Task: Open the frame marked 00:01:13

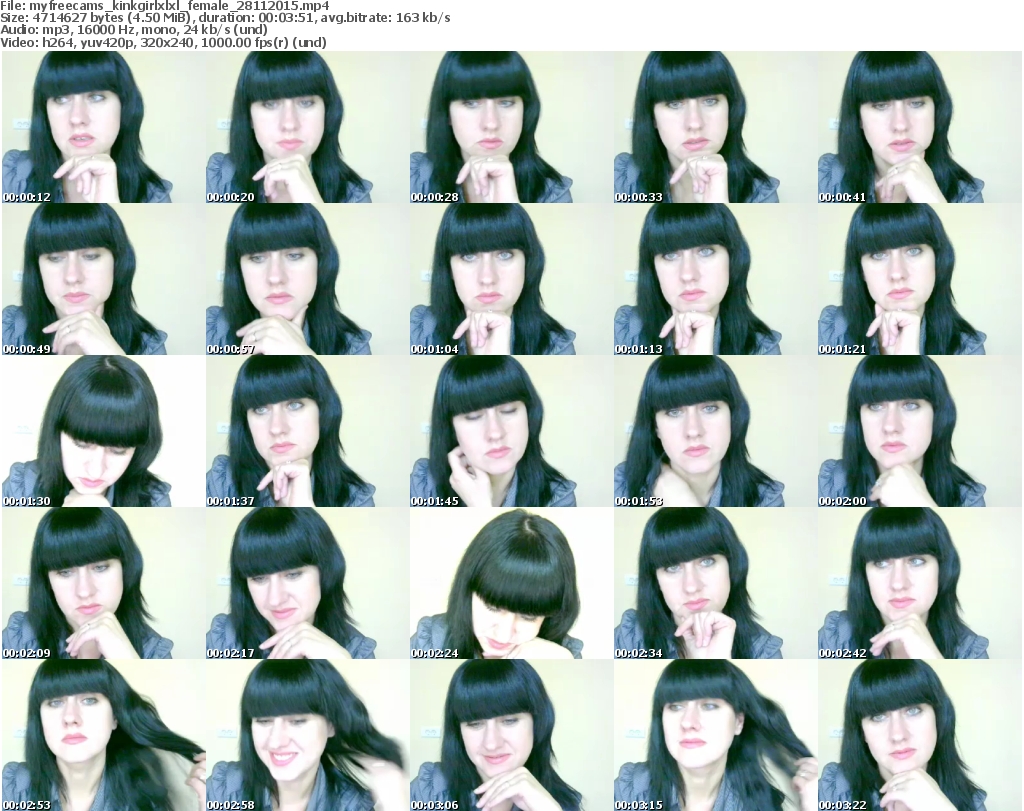Action: pyautogui.click(x=715, y=279)
